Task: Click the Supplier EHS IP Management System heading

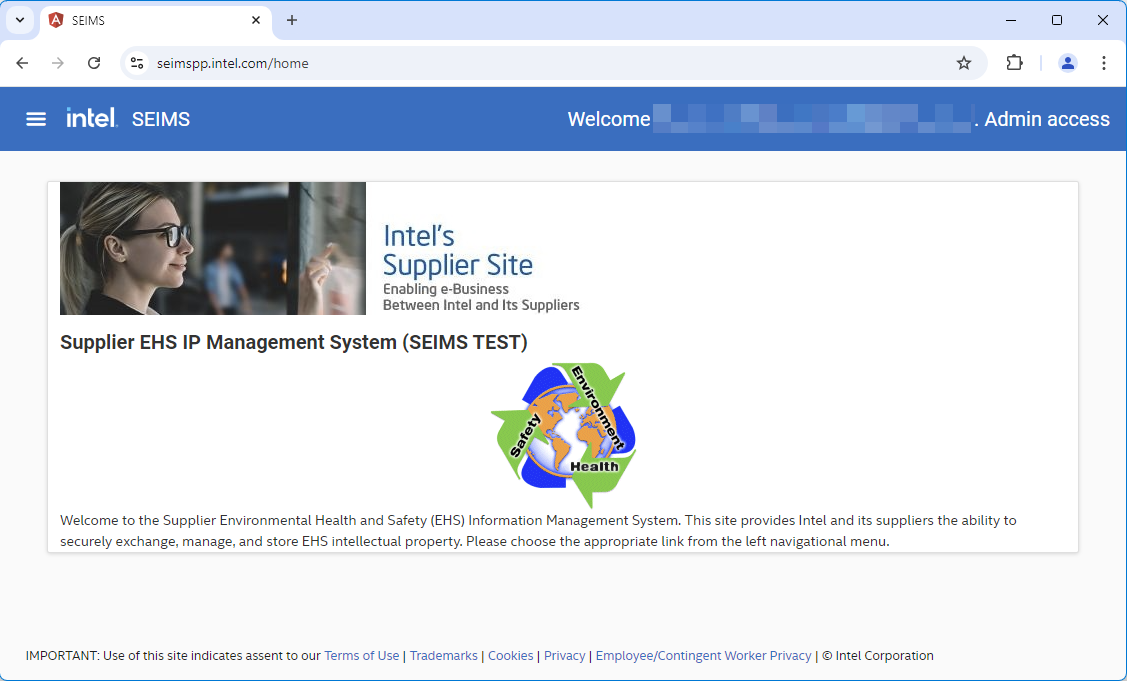Action: [x=294, y=342]
